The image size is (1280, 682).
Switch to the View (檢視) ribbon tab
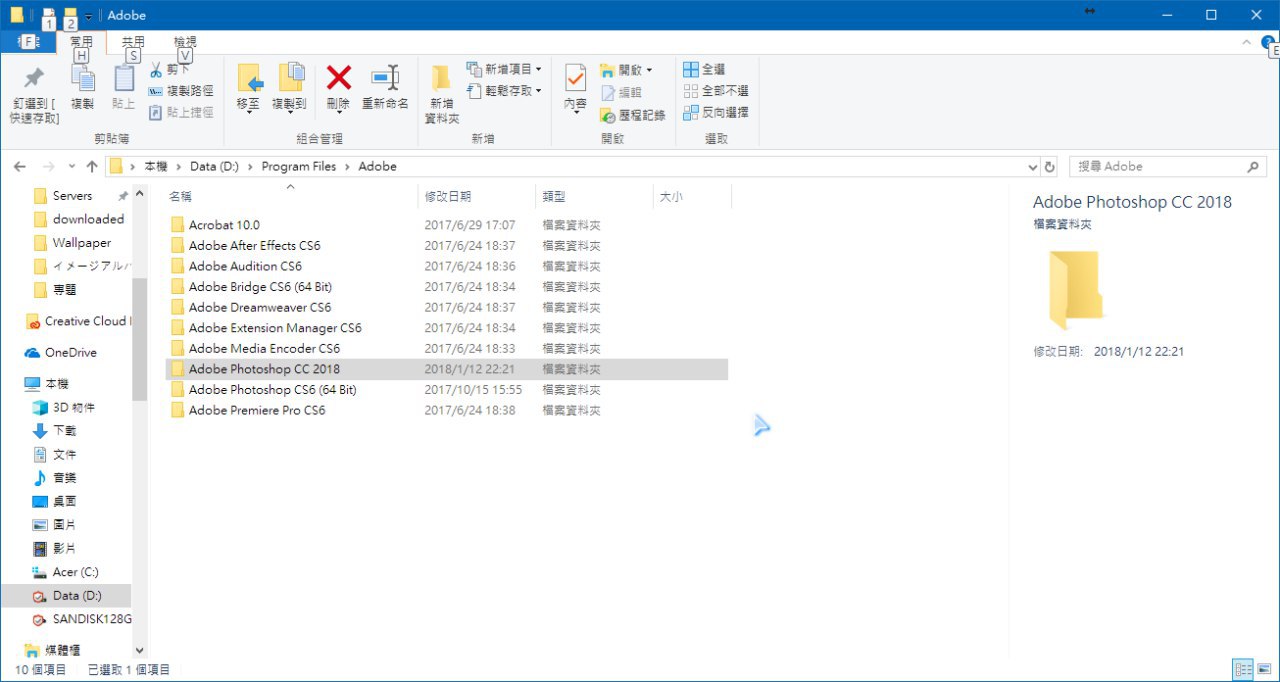coord(185,42)
